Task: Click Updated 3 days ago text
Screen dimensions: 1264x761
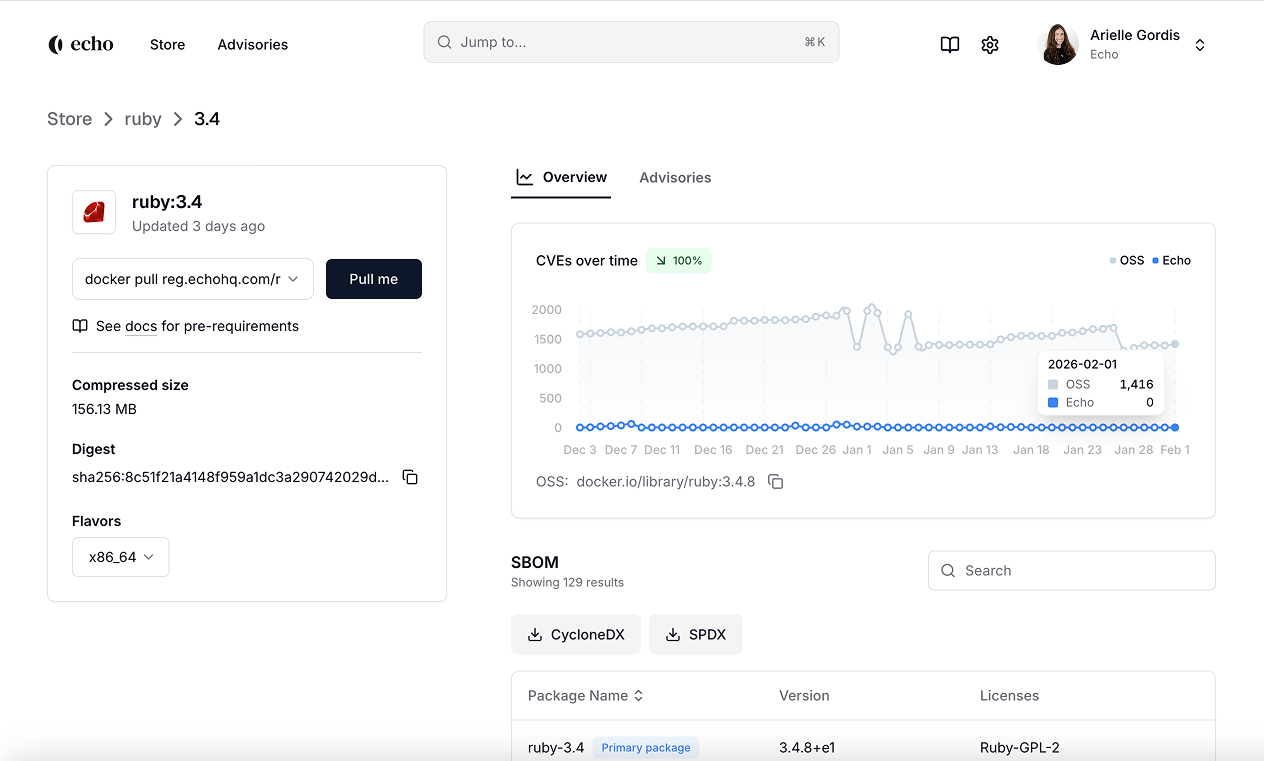Action: click(198, 226)
